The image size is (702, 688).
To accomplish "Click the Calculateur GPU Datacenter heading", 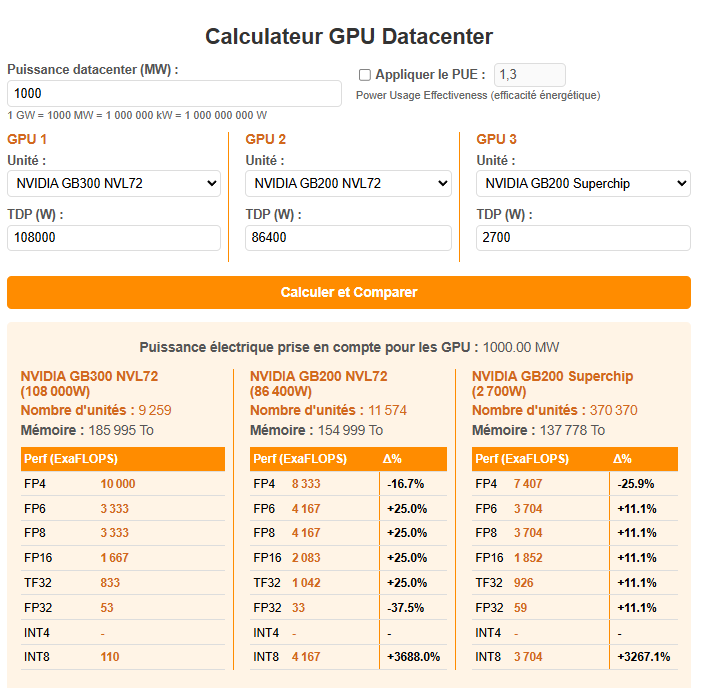I will point(349,36).
